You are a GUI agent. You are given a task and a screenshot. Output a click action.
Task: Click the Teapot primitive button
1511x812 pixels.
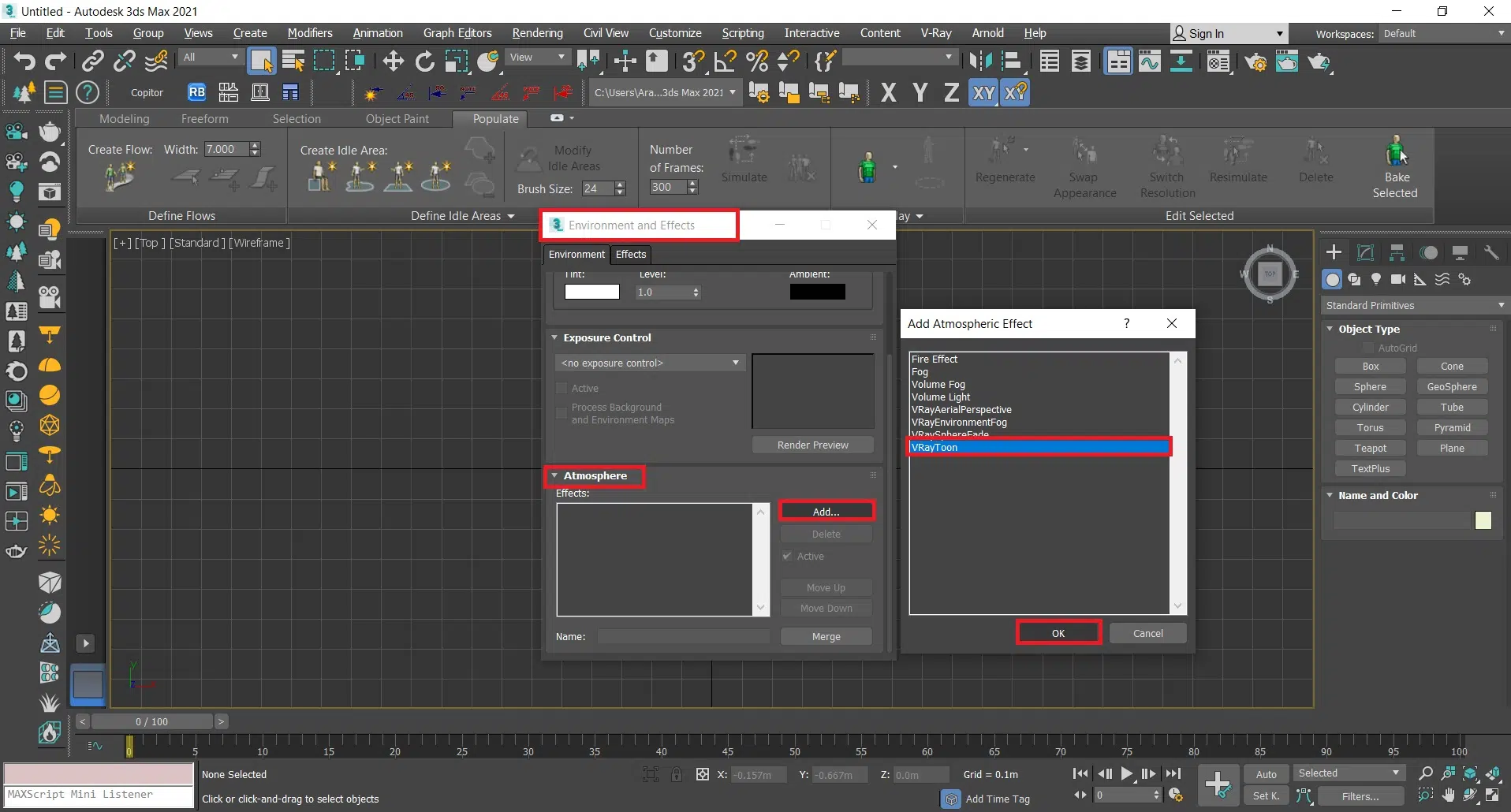pos(1370,448)
